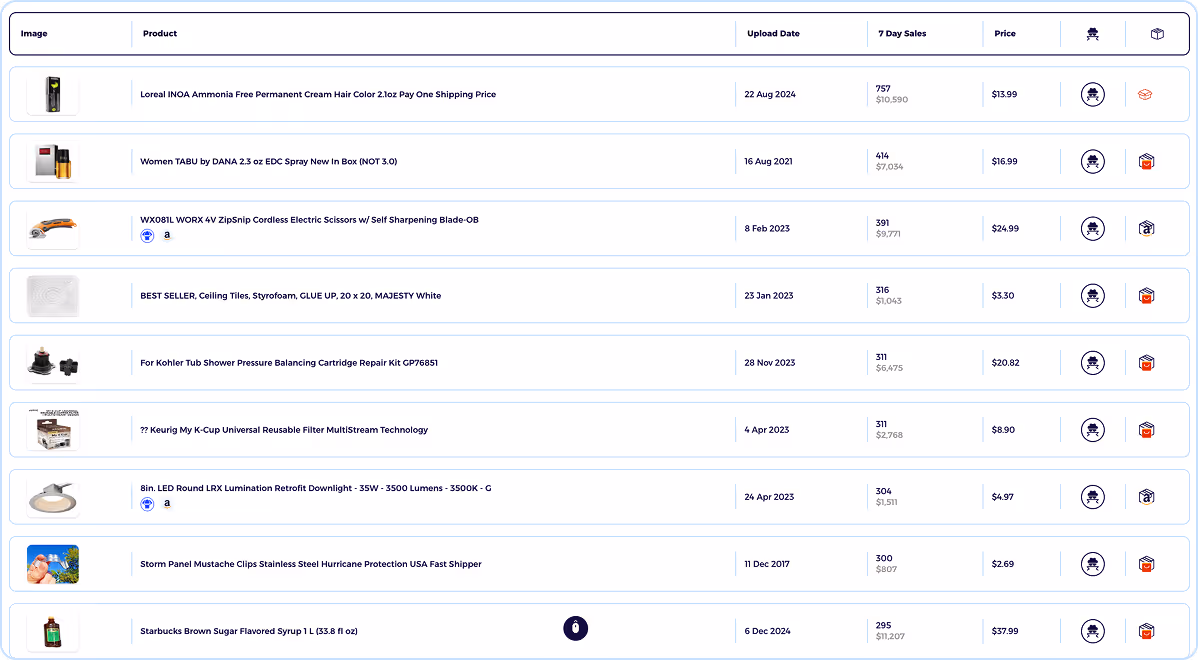Screen dimensions: 1198x660
Task: Open the supplier box icon for Keurig K-Cup
Action: pyautogui.click(x=1146, y=430)
